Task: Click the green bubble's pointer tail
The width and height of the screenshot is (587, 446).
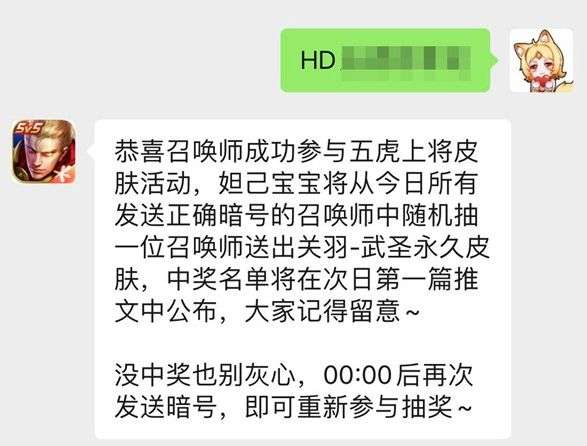Action: [495, 60]
